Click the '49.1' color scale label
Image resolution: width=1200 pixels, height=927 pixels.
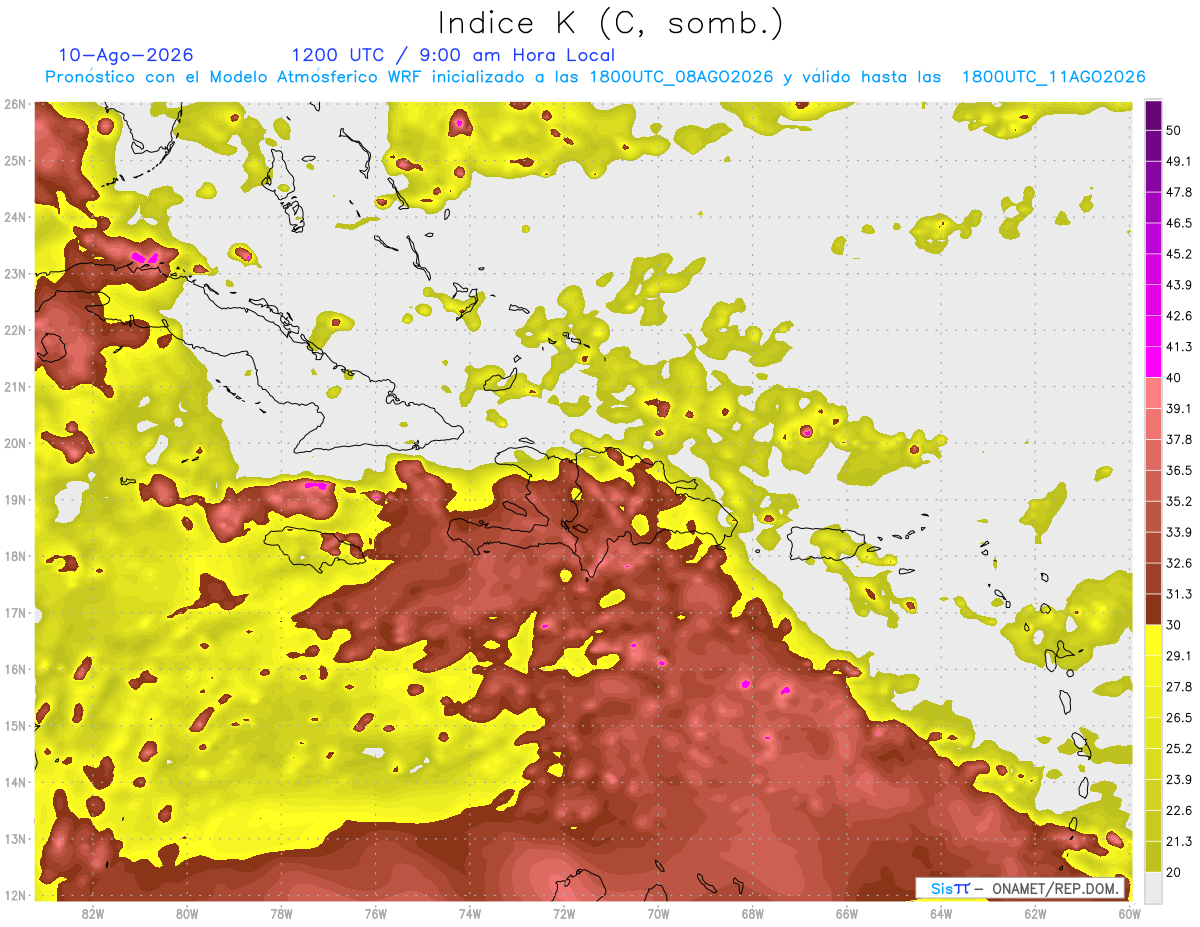pos(1178,161)
